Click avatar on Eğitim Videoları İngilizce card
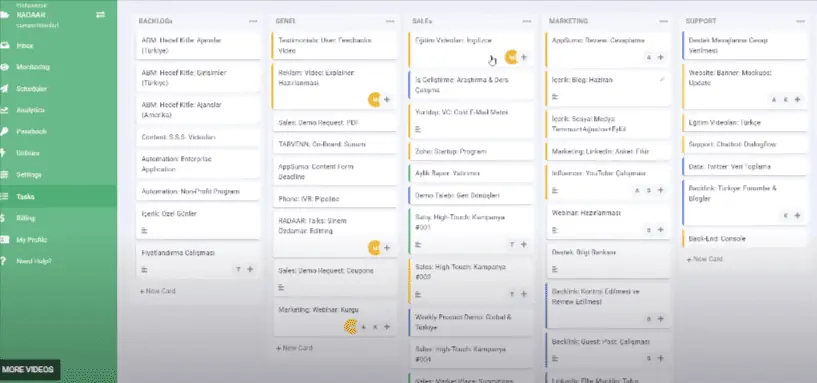The height and width of the screenshot is (383, 817). [511, 57]
